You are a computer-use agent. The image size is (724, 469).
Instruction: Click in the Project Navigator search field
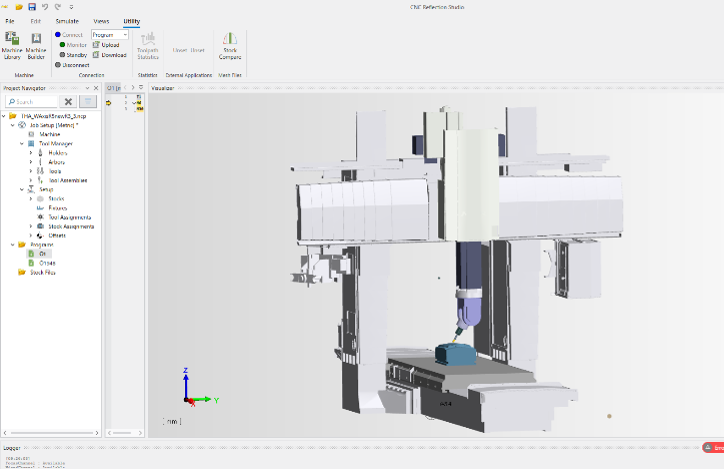coord(31,102)
